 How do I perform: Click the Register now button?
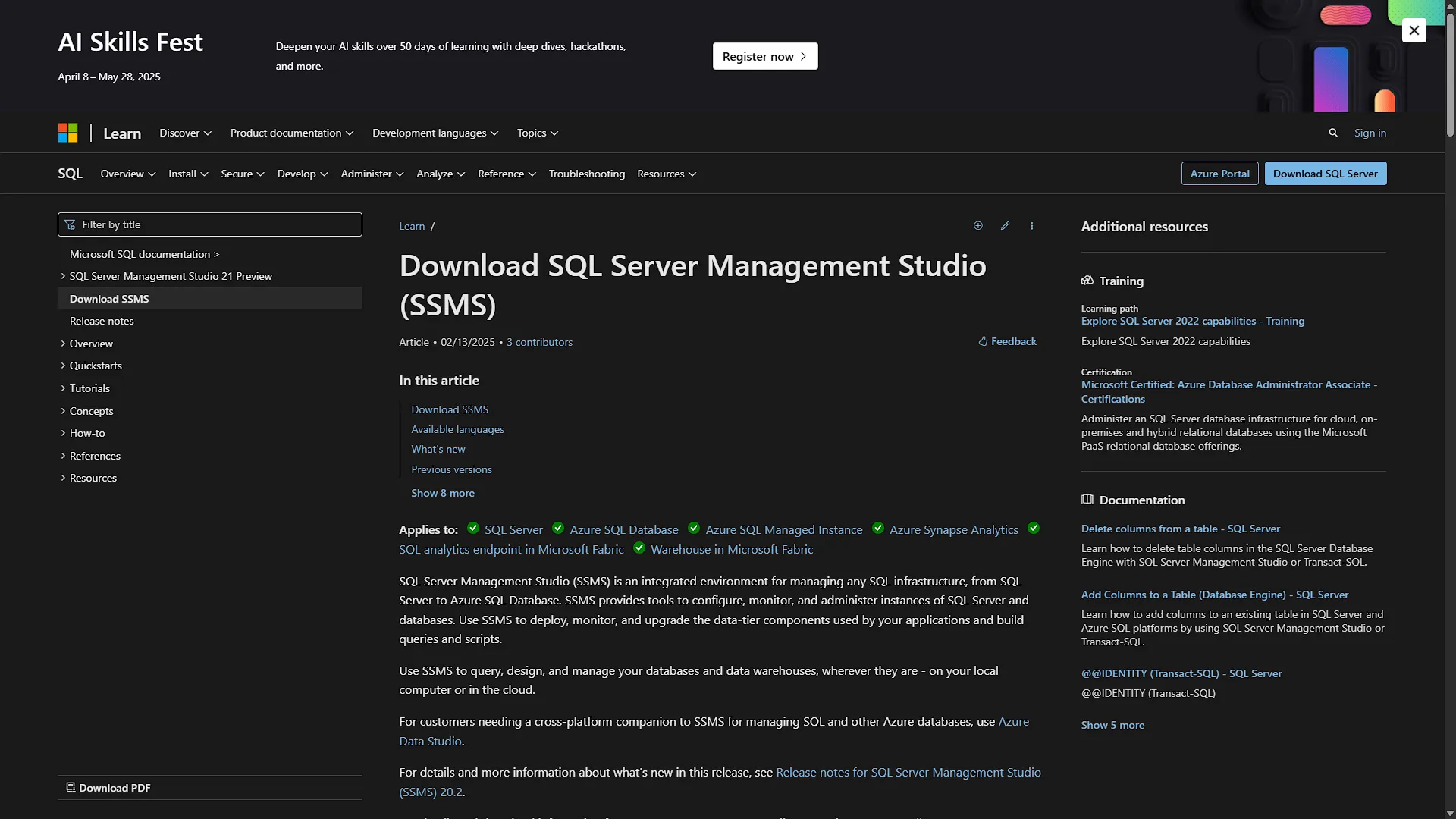click(x=765, y=56)
